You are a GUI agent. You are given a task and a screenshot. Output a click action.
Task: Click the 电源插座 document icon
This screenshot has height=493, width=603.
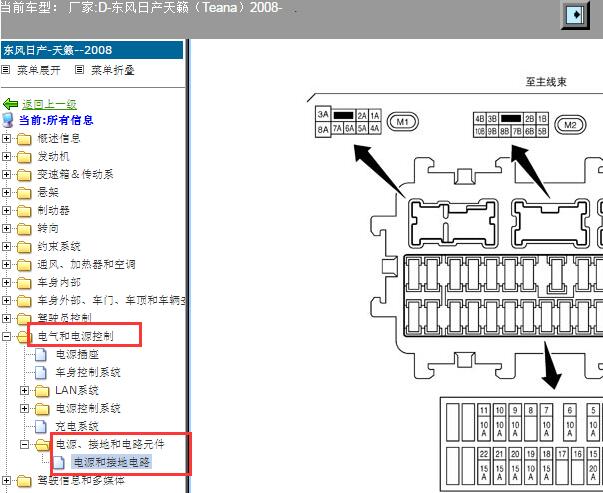click(41, 355)
